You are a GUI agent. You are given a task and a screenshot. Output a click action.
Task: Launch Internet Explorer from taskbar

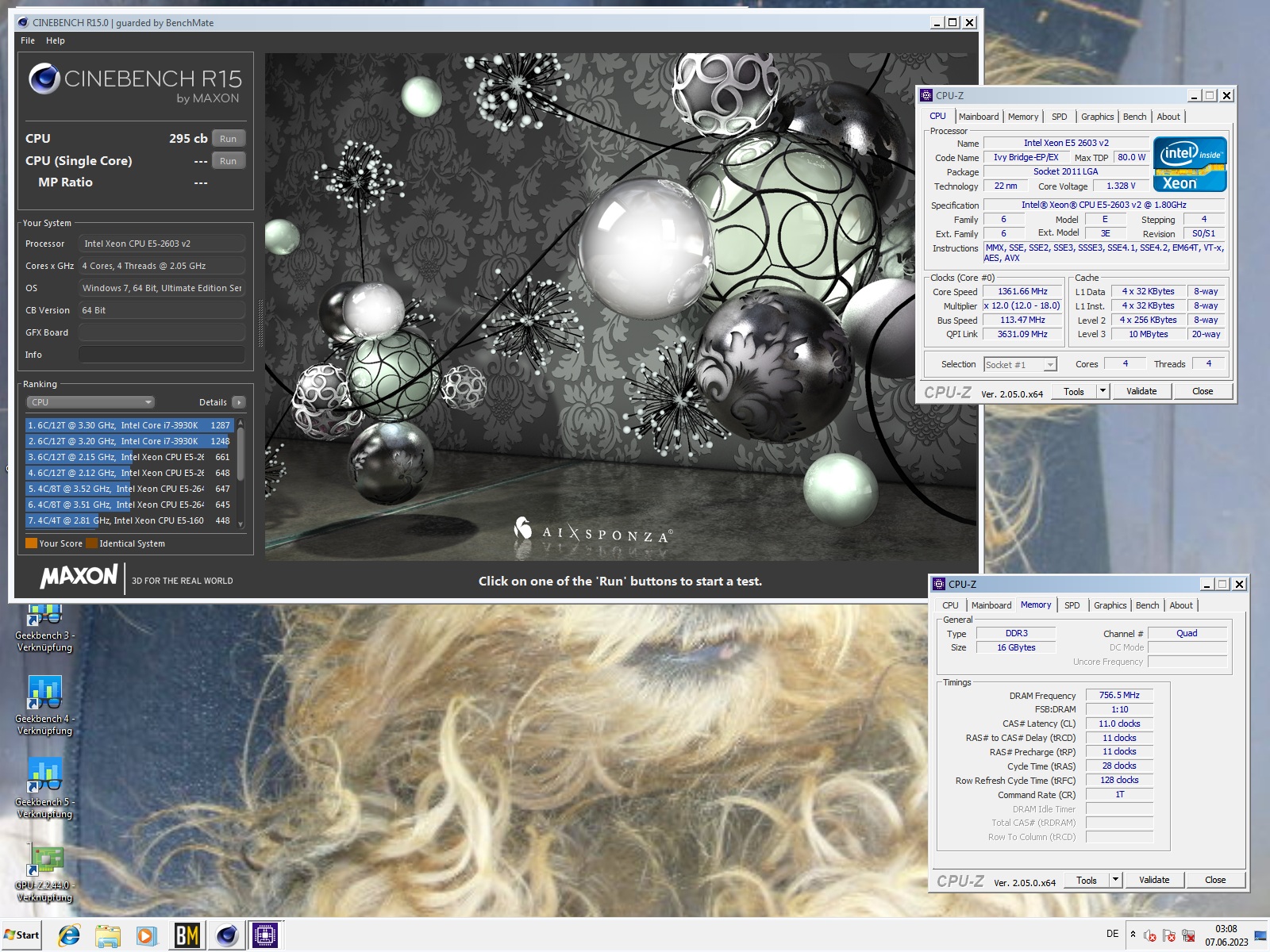[69, 935]
